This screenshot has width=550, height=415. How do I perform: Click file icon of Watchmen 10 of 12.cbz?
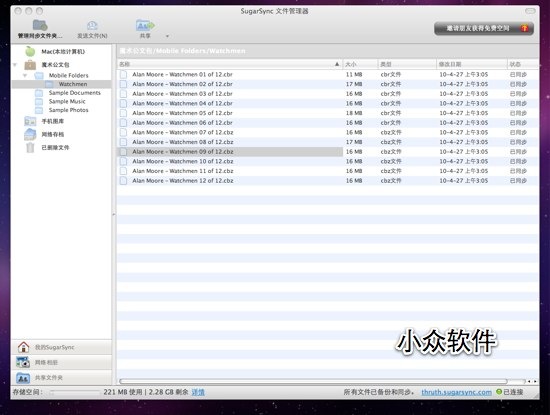123,161
